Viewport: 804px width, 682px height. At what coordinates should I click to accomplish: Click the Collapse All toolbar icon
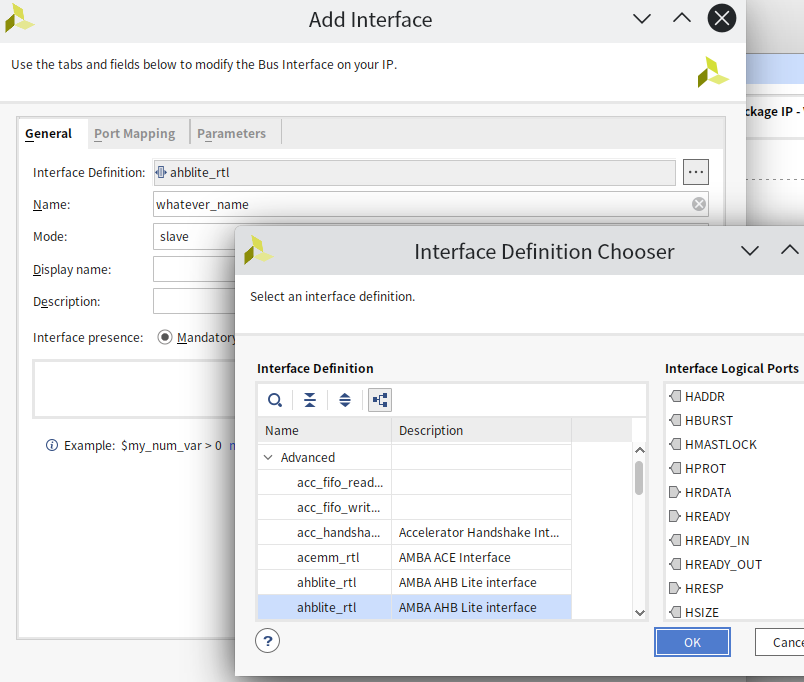coord(310,400)
